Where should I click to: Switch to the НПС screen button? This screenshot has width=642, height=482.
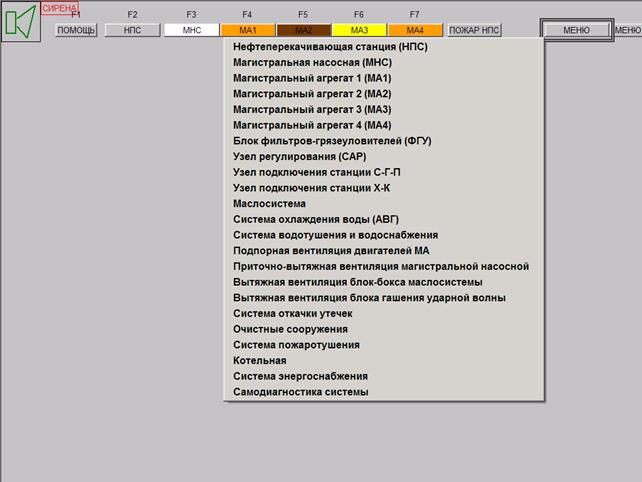tap(132, 30)
